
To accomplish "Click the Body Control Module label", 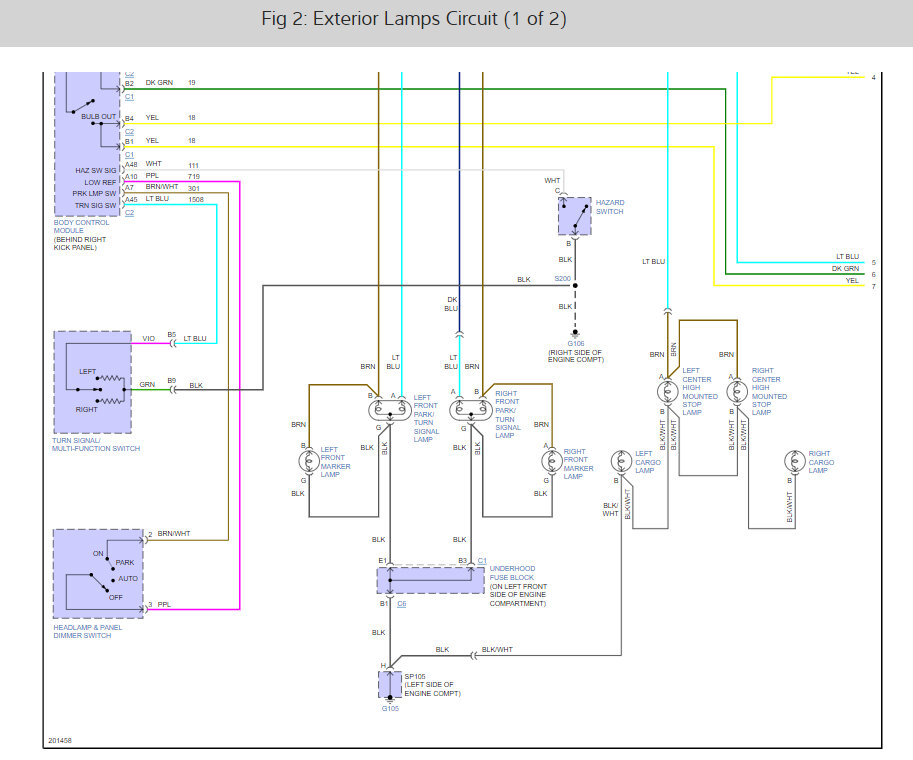I will click(x=81, y=227).
